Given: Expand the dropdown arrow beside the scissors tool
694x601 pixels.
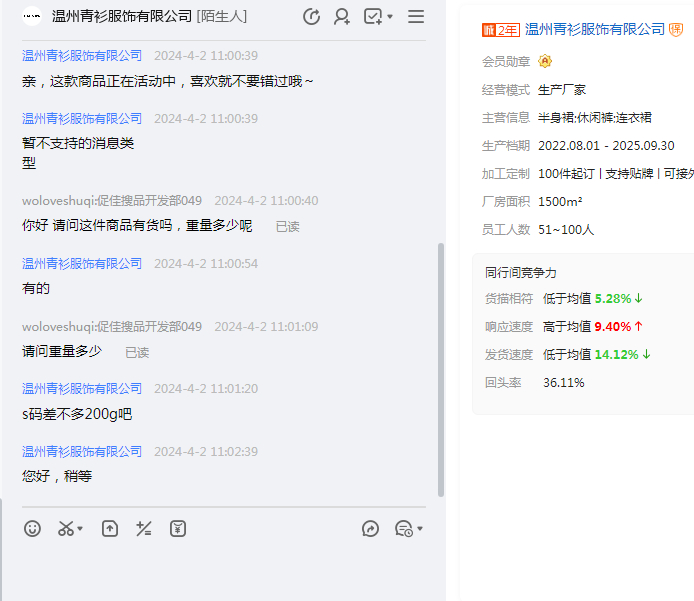Looking at the screenshot, I should click(x=80, y=529).
